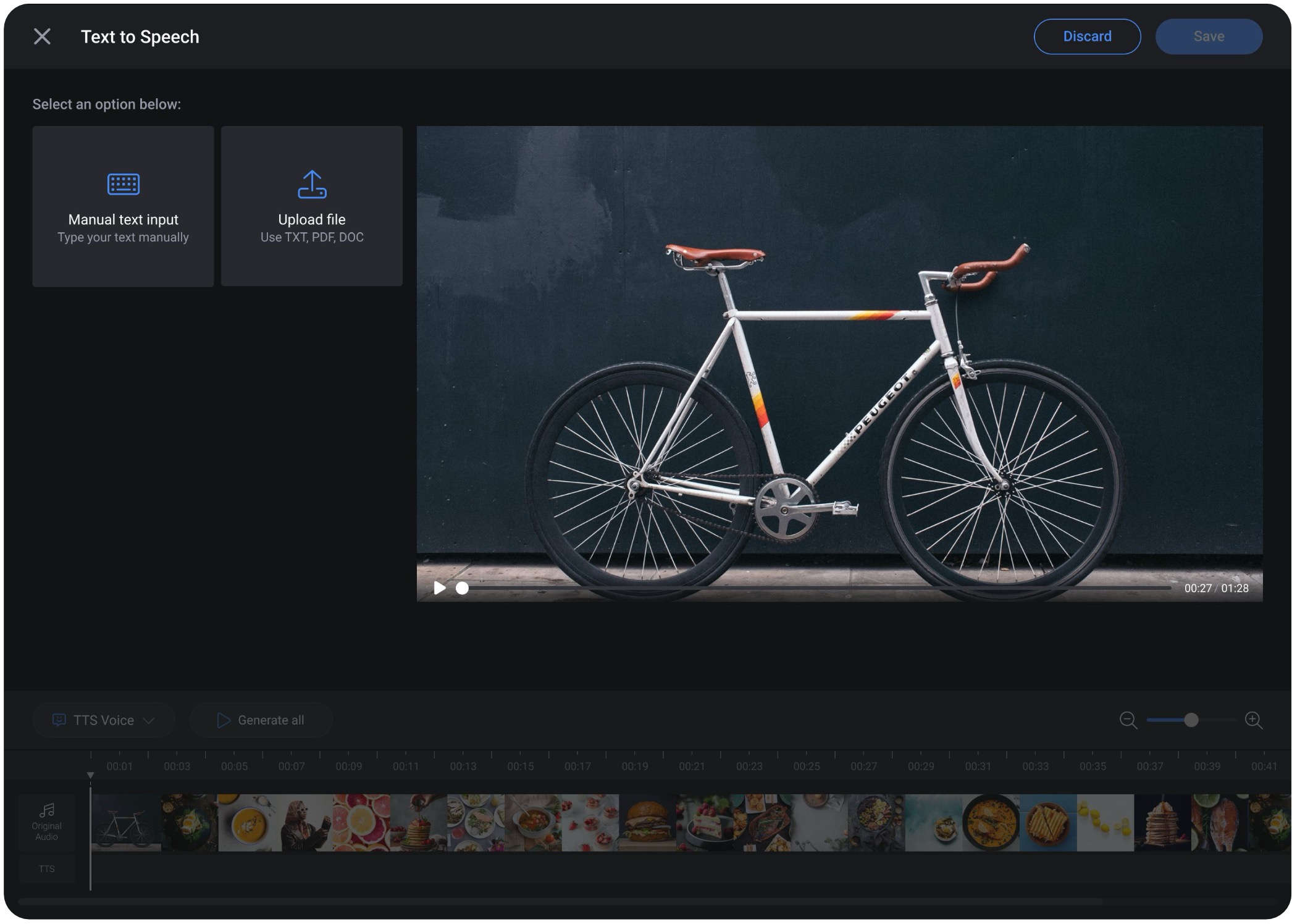Image resolution: width=1292 pixels, height=924 pixels.
Task: Click the bicycle video preview image
Action: pyautogui.click(x=839, y=364)
